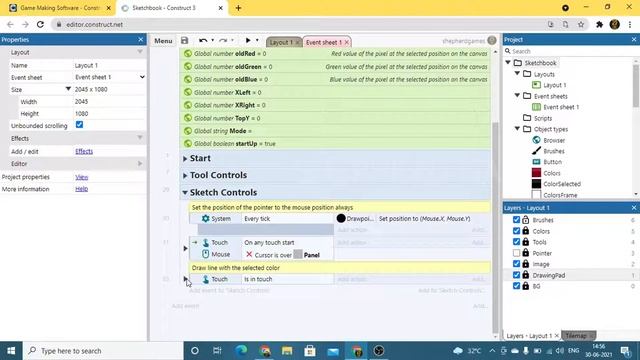
Task: Click Add event at sheet bottom
Action: 185,306
